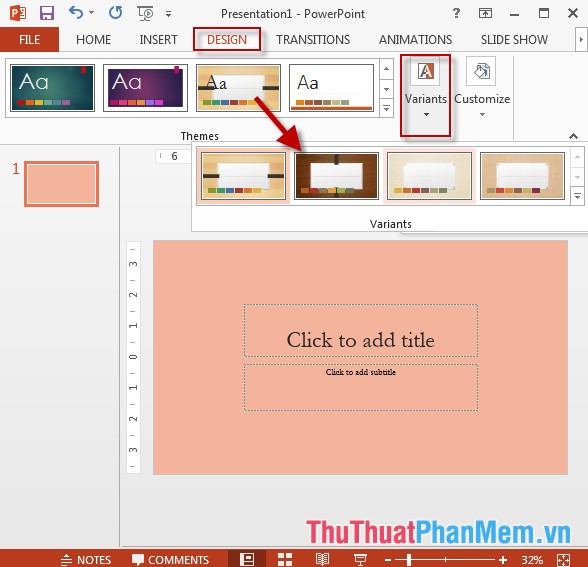
Task: Select the light wood first variant
Action: (243, 176)
